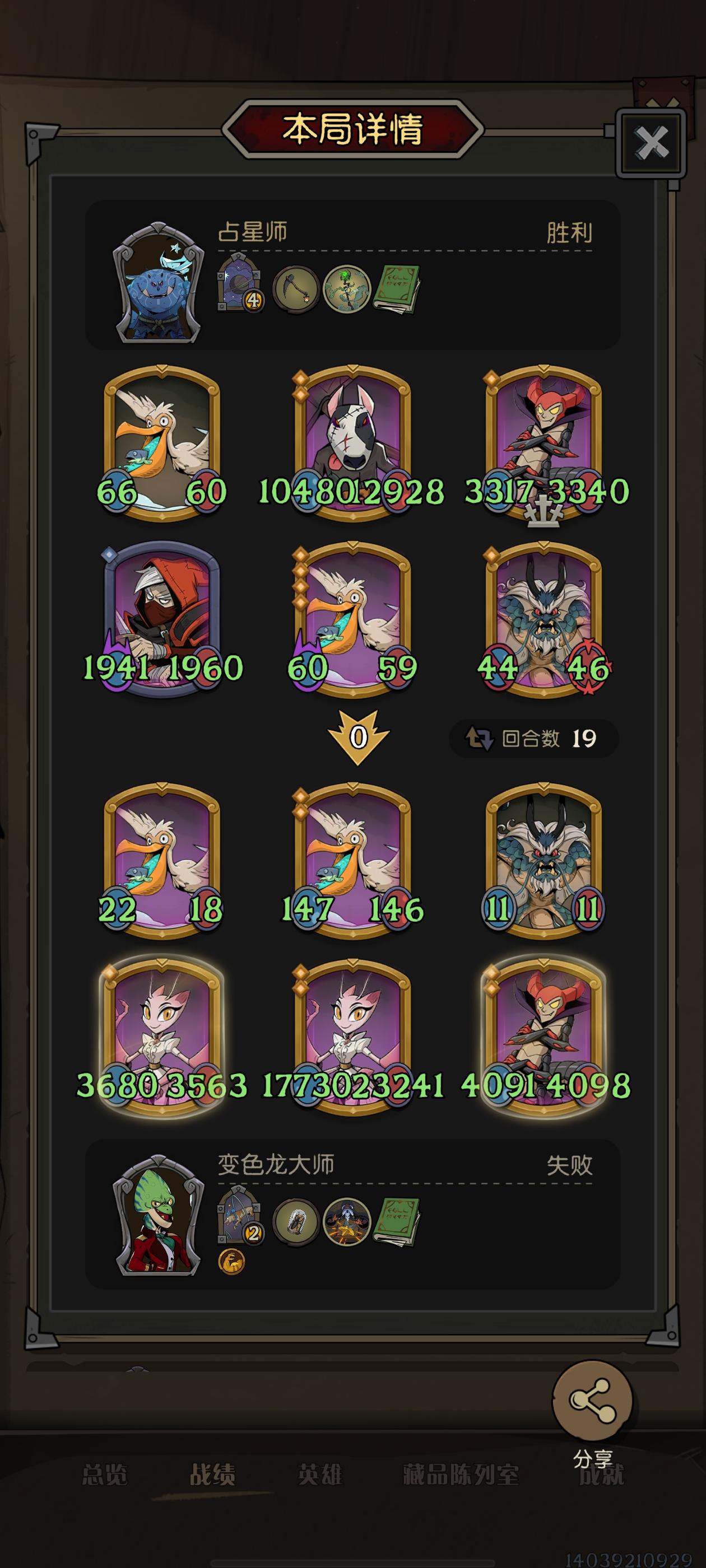Tap the 分享 share icon
The height and width of the screenshot is (1568, 706).
tap(592, 1401)
